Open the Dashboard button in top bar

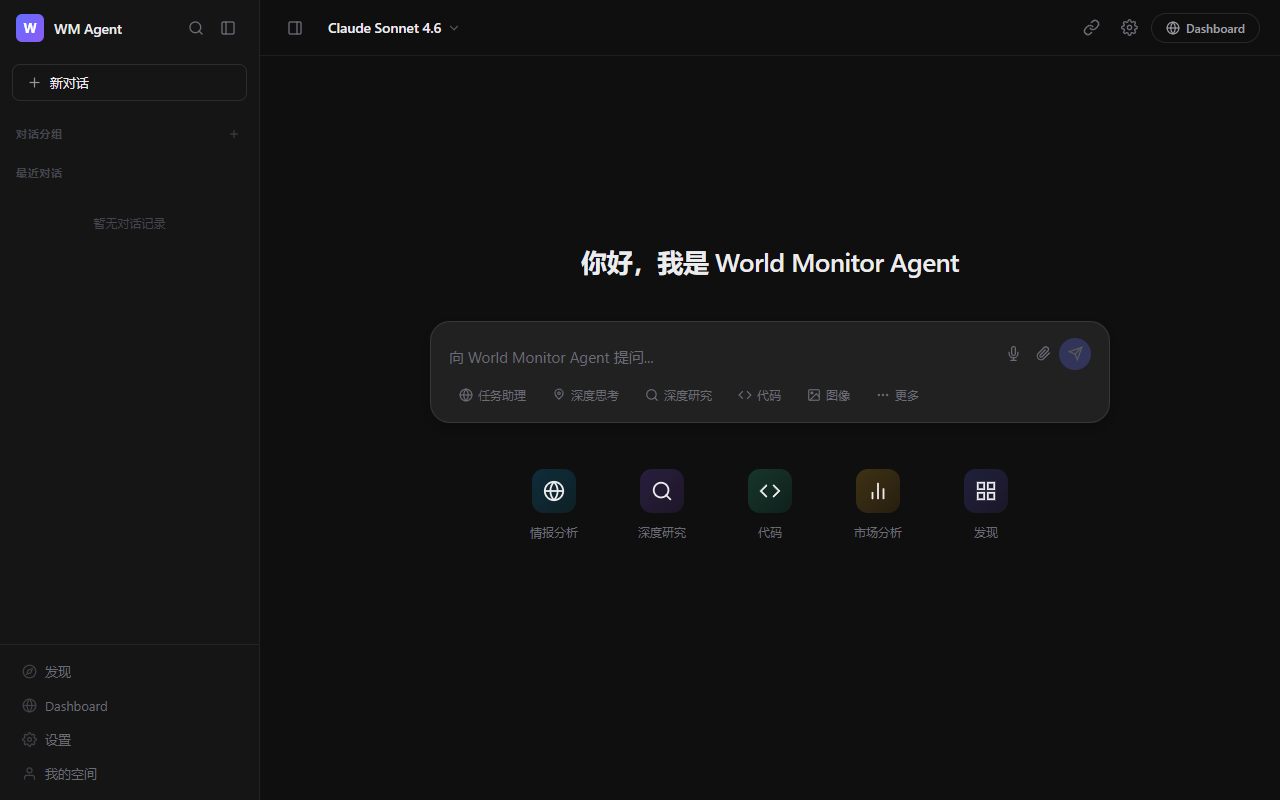point(1205,28)
